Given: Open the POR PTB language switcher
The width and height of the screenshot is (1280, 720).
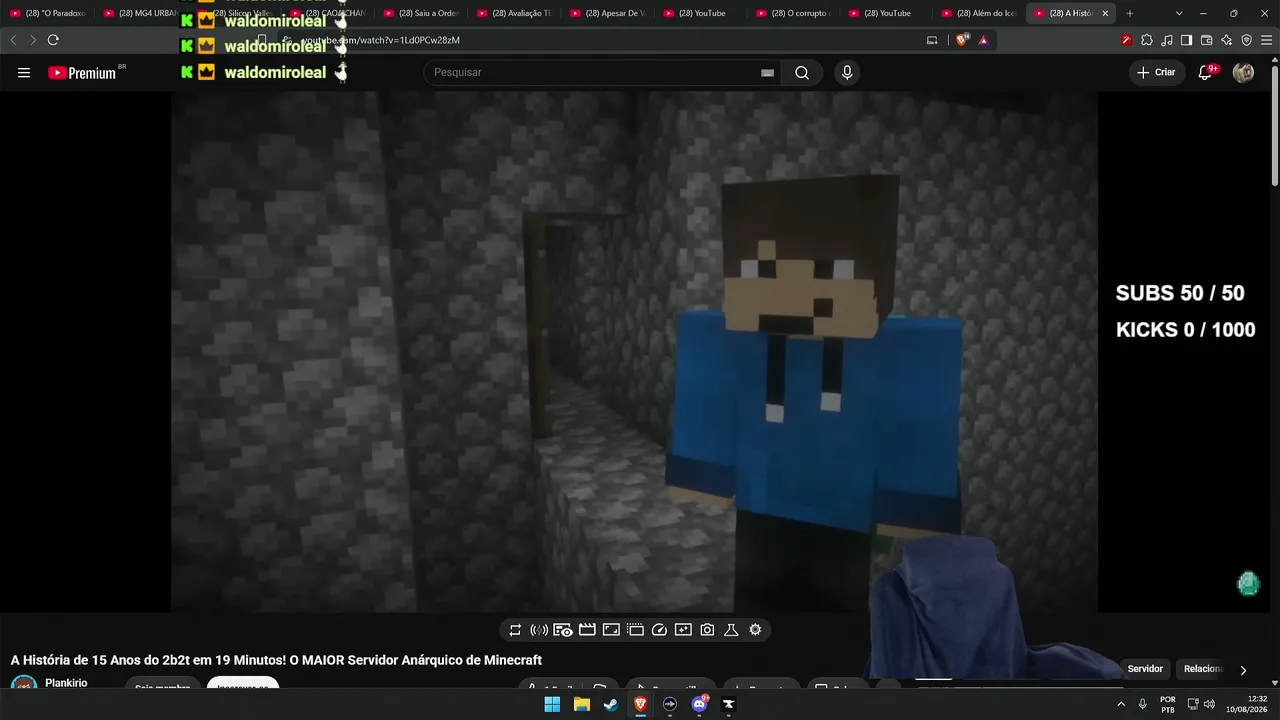Looking at the screenshot, I should (1168, 704).
